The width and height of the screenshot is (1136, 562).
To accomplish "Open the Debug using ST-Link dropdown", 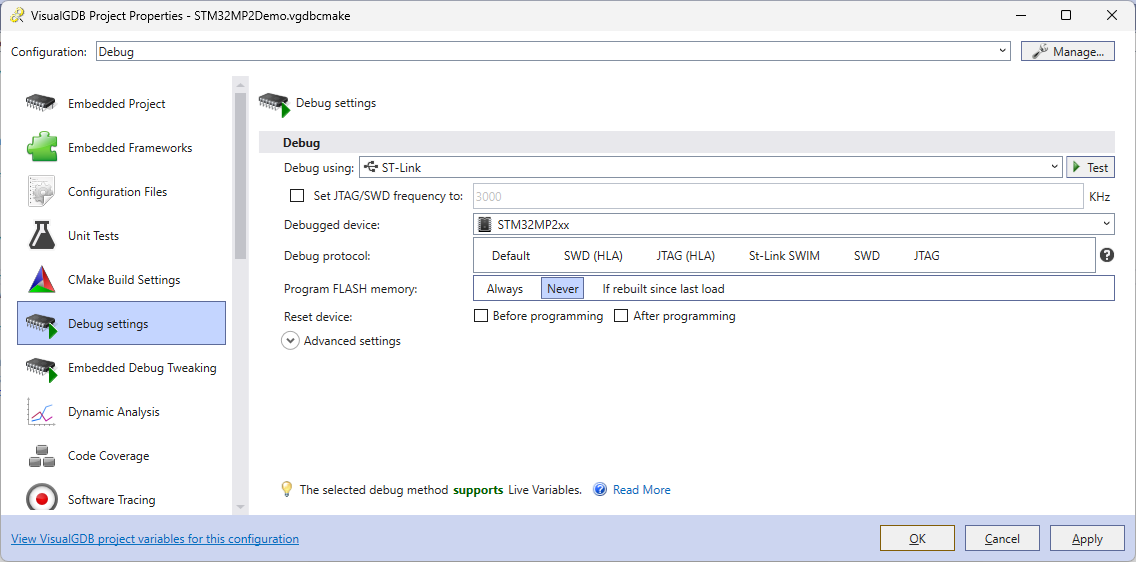I will (711, 167).
